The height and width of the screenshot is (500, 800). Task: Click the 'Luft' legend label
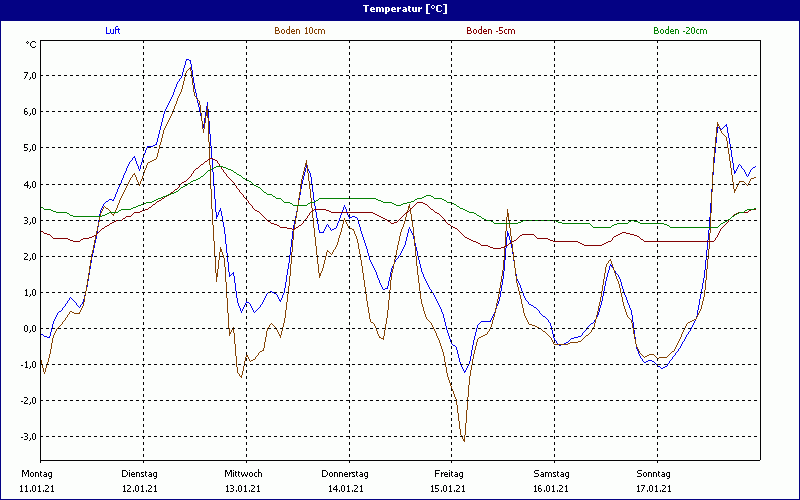[112, 31]
